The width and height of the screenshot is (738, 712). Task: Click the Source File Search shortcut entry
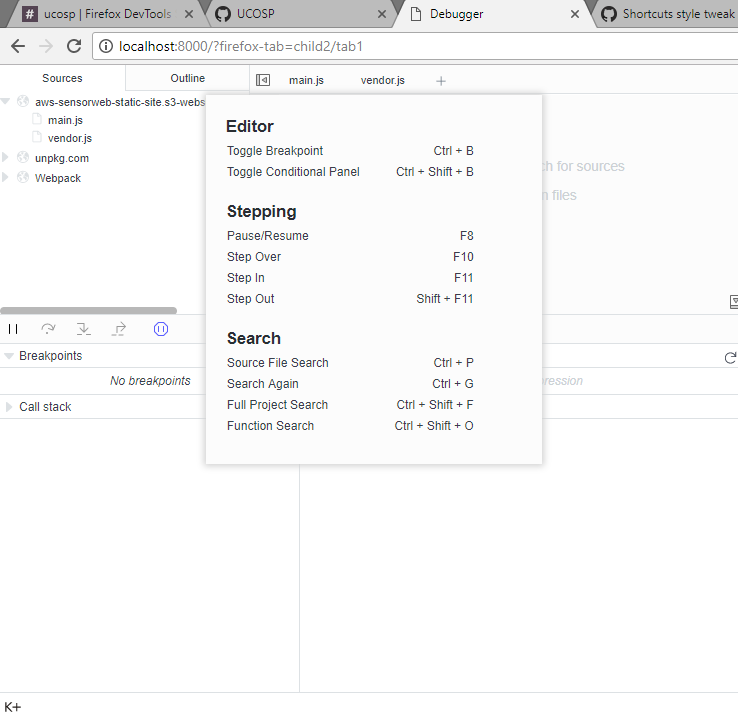[350, 363]
